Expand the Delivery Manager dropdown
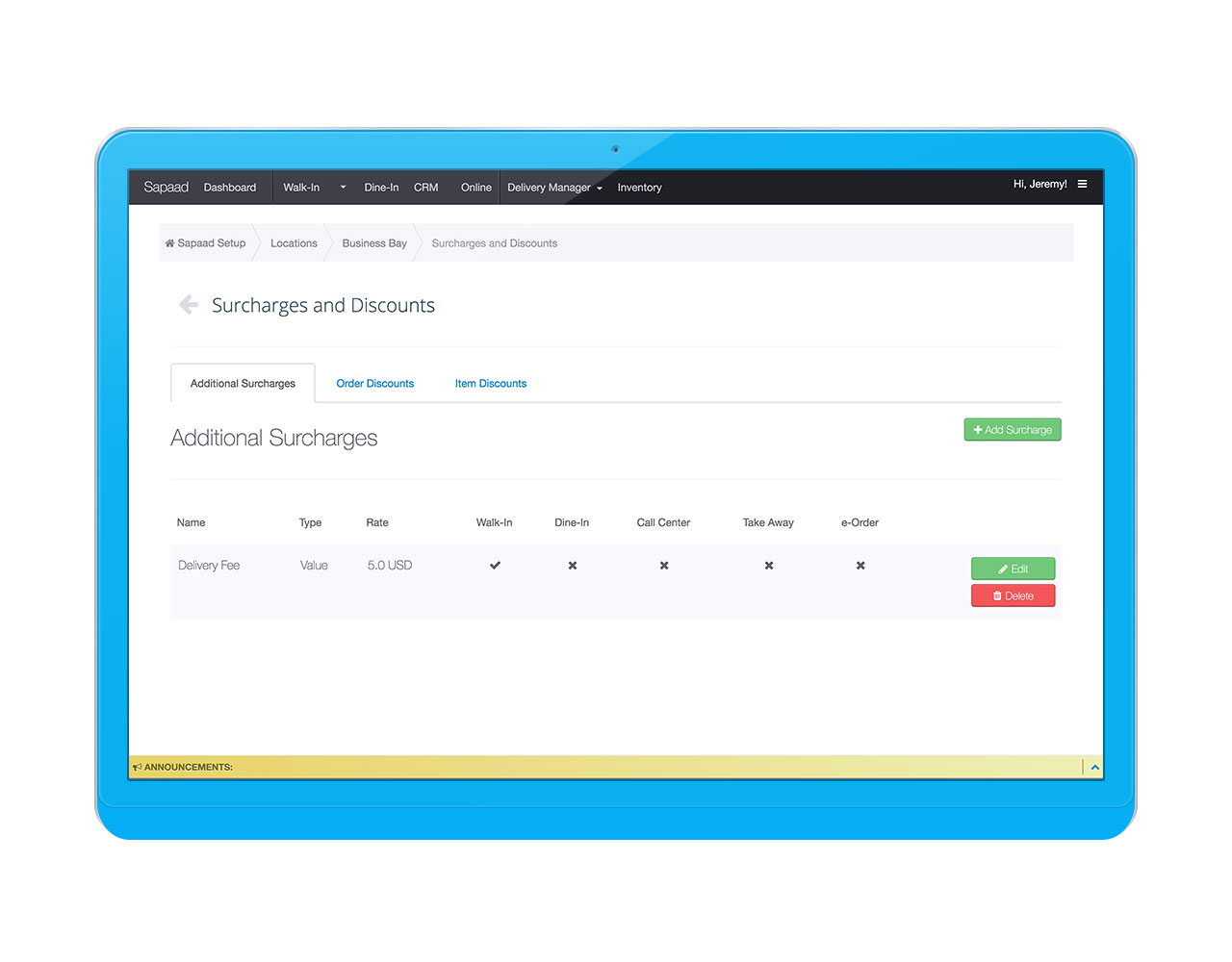 599,189
